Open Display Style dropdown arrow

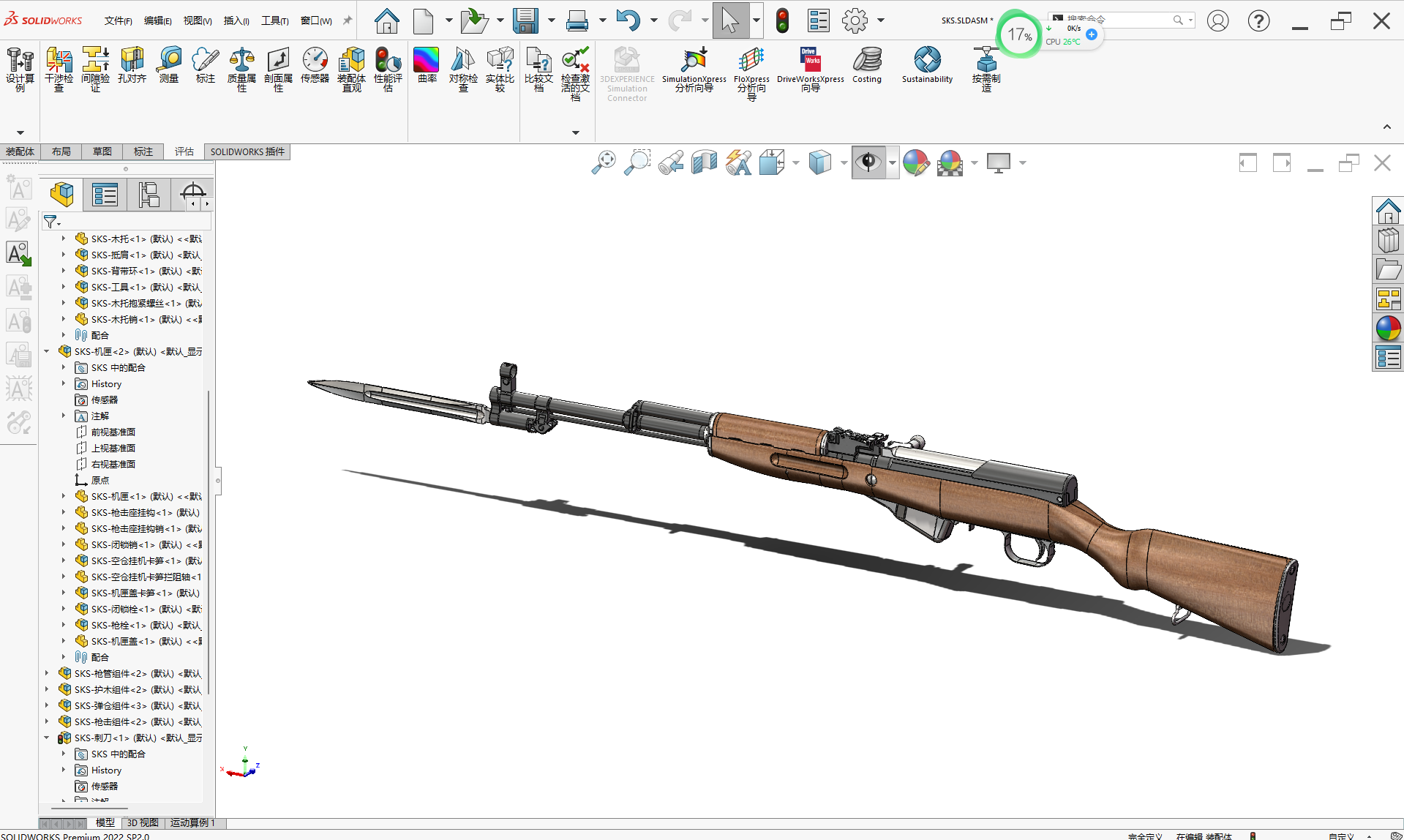843,162
